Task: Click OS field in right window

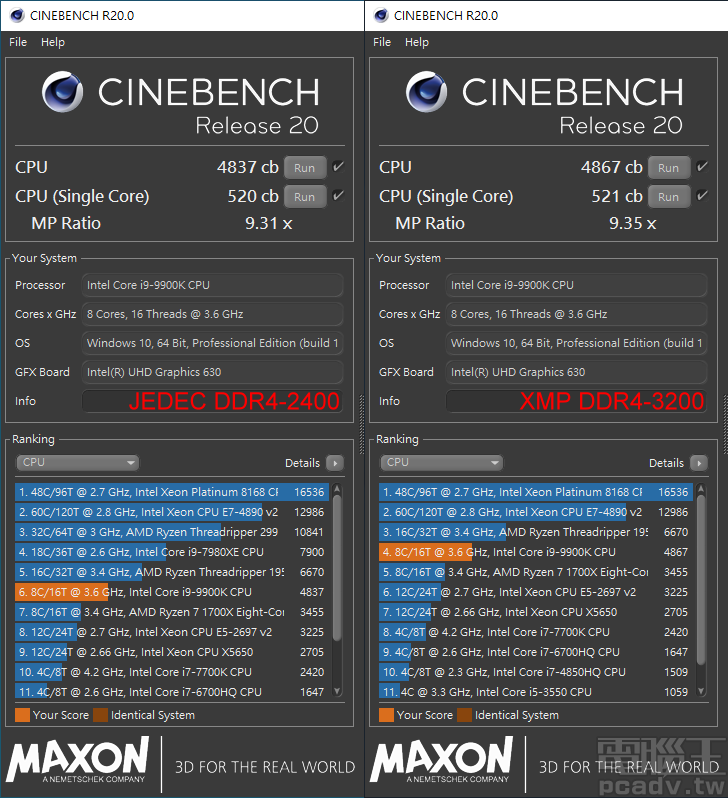Action: coord(576,343)
